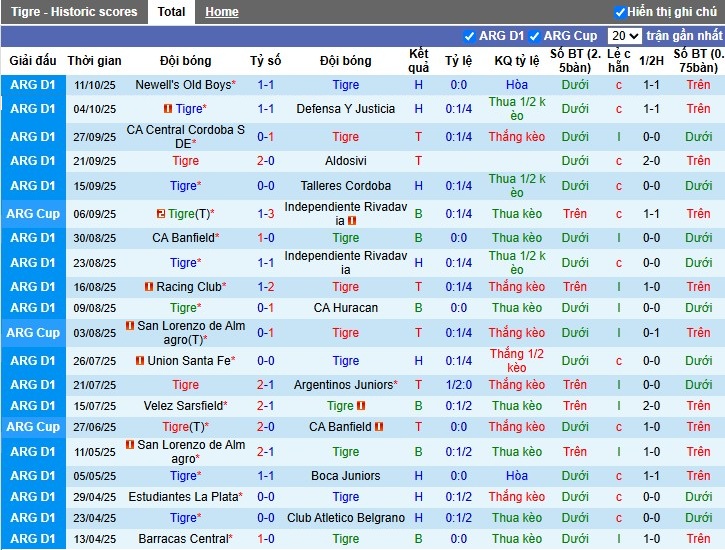Select the Total tab
Viewport: 725px width, 550px height.
[x=171, y=12]
